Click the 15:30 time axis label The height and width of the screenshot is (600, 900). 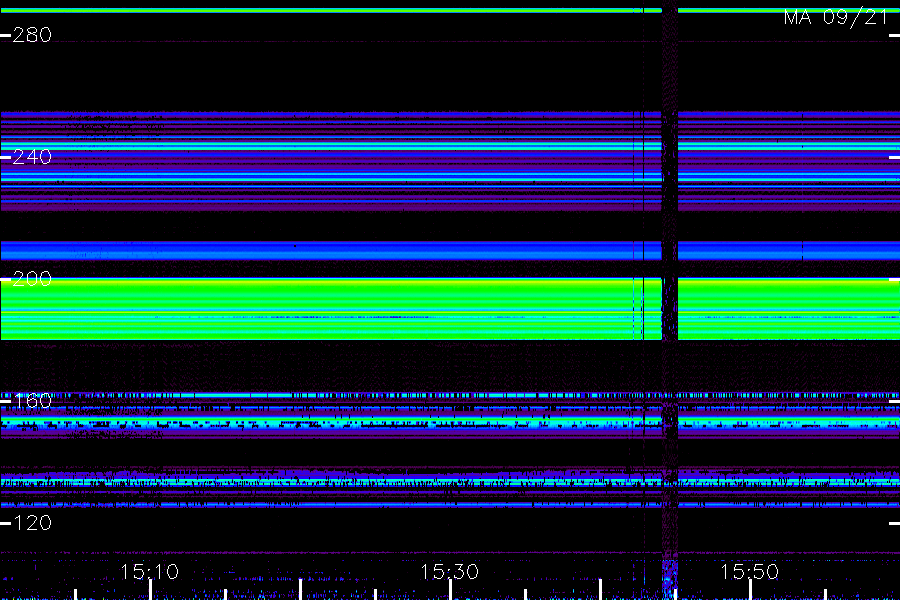(x=449, y=572)
